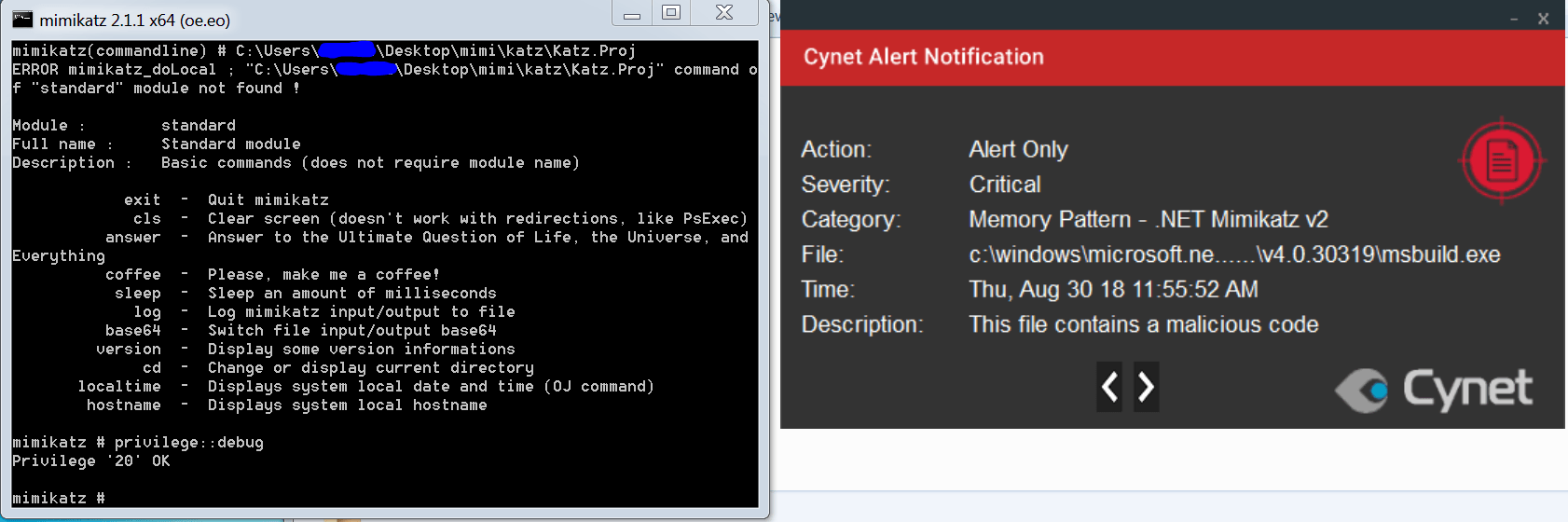This screenshot has width=1568, height=522.
Task: Select the alert time 'Thu, Aug 30 18 11:55:52 AM'
Action: point(1113,289)
